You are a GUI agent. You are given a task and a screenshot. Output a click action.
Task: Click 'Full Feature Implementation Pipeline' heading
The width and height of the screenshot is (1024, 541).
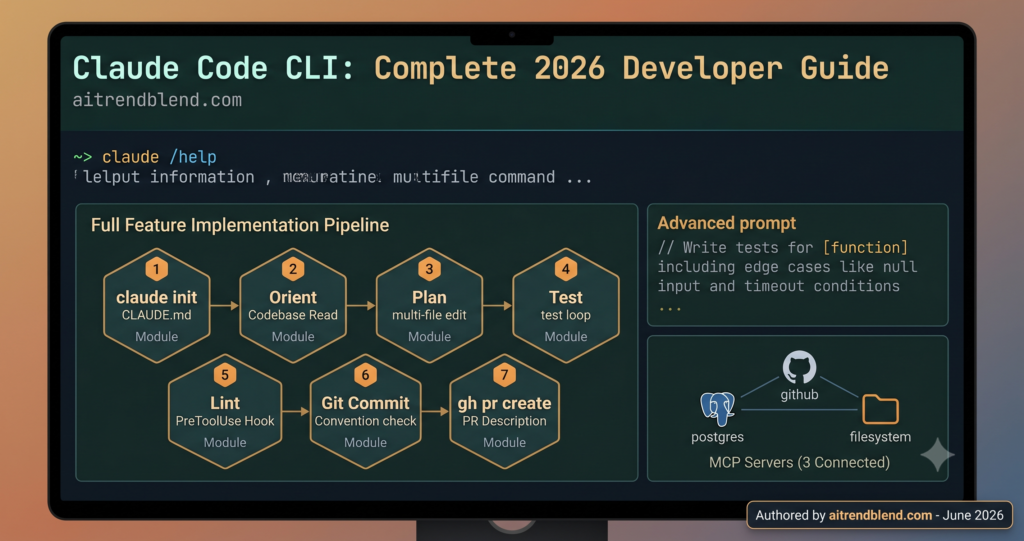pyautogui.click(x=240, y=225)
